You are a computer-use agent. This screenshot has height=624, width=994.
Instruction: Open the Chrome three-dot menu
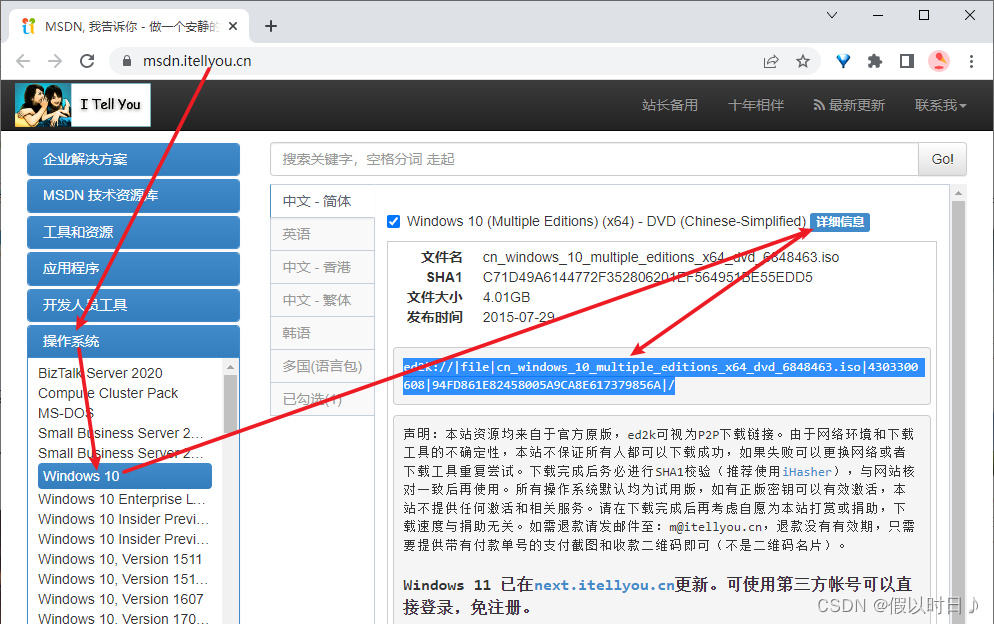point(971,61)
